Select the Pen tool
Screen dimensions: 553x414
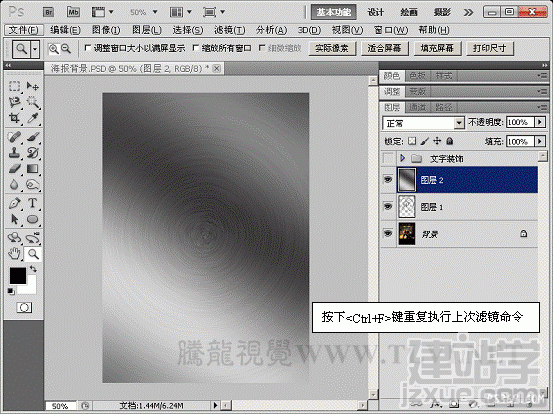pos(14,203)
